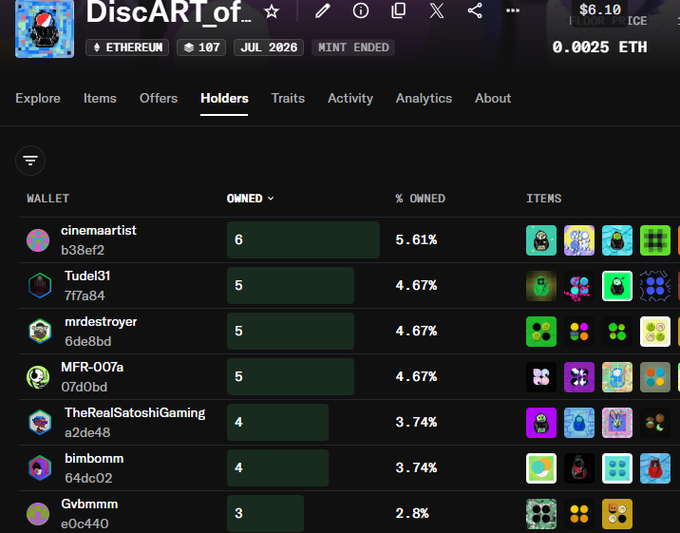Open the filter button above the table
Viewport: 680px width, 533px height.
point(30,160)
